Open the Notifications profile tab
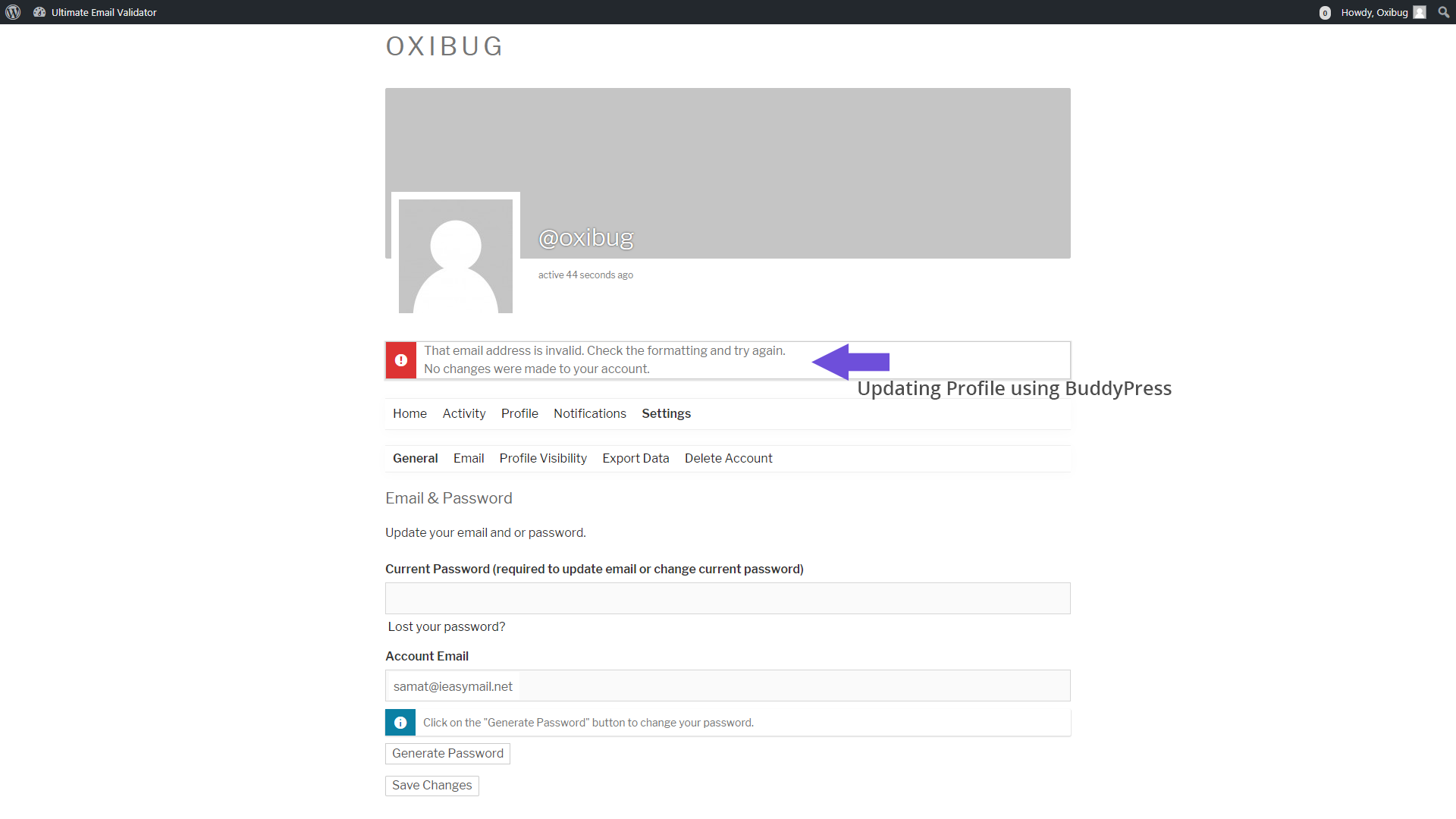The image size is (1456, 819). [x=590, y=413]
